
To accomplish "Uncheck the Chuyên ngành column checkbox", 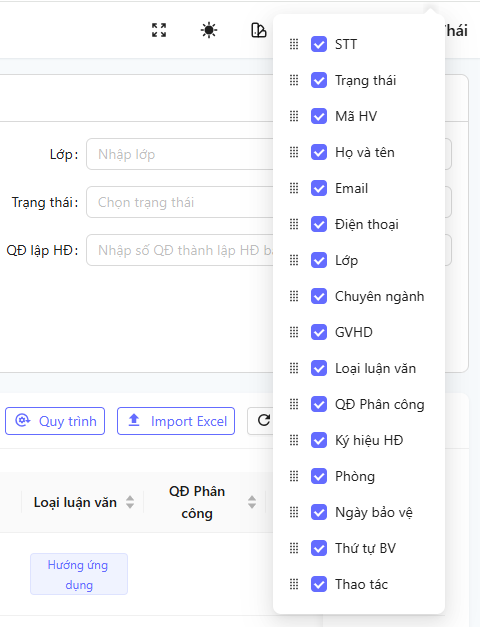I will (319, 296).
